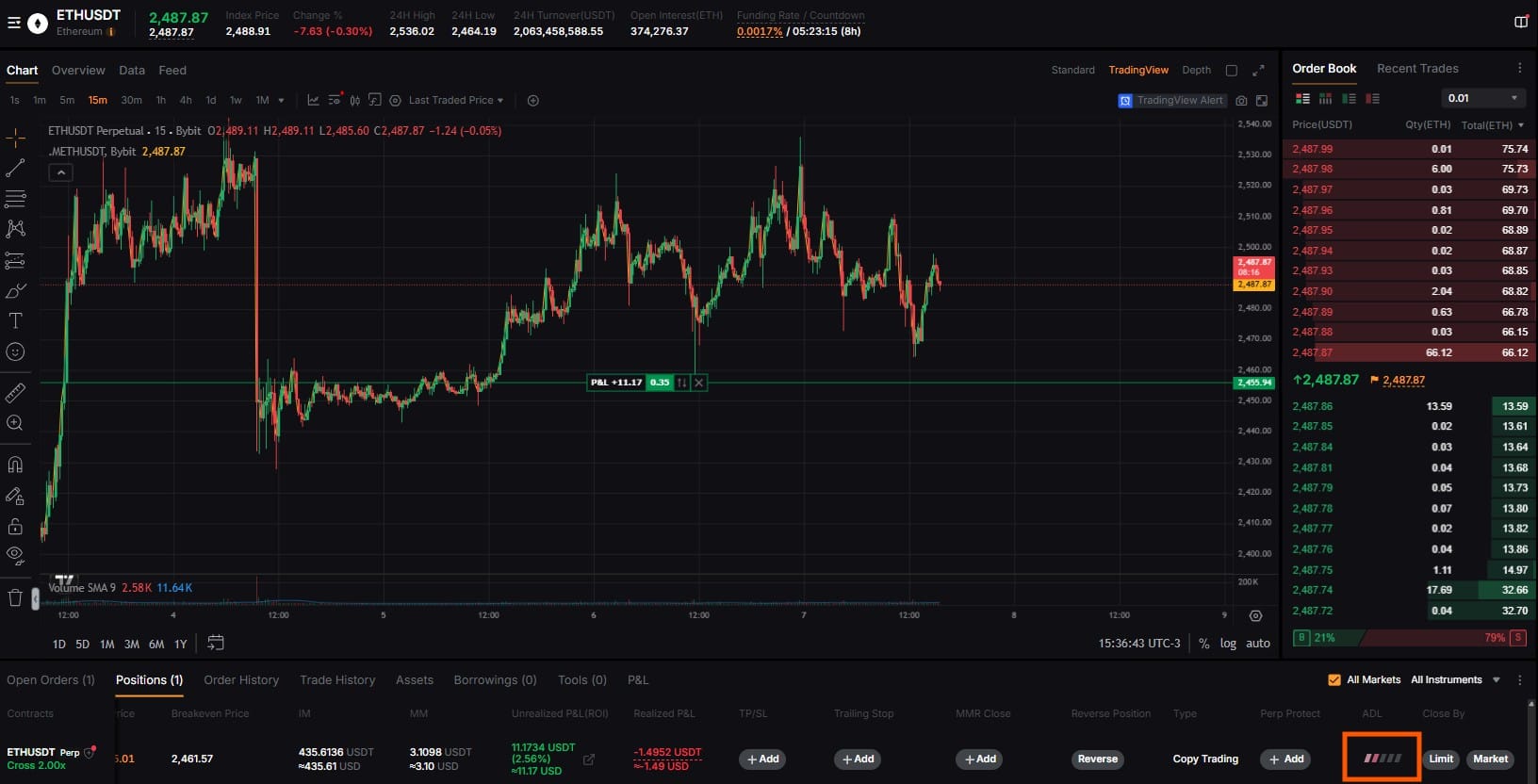This screenshot has height=784, width=1538.
Task: Show only buy orders in order book
Action: 1349,98
